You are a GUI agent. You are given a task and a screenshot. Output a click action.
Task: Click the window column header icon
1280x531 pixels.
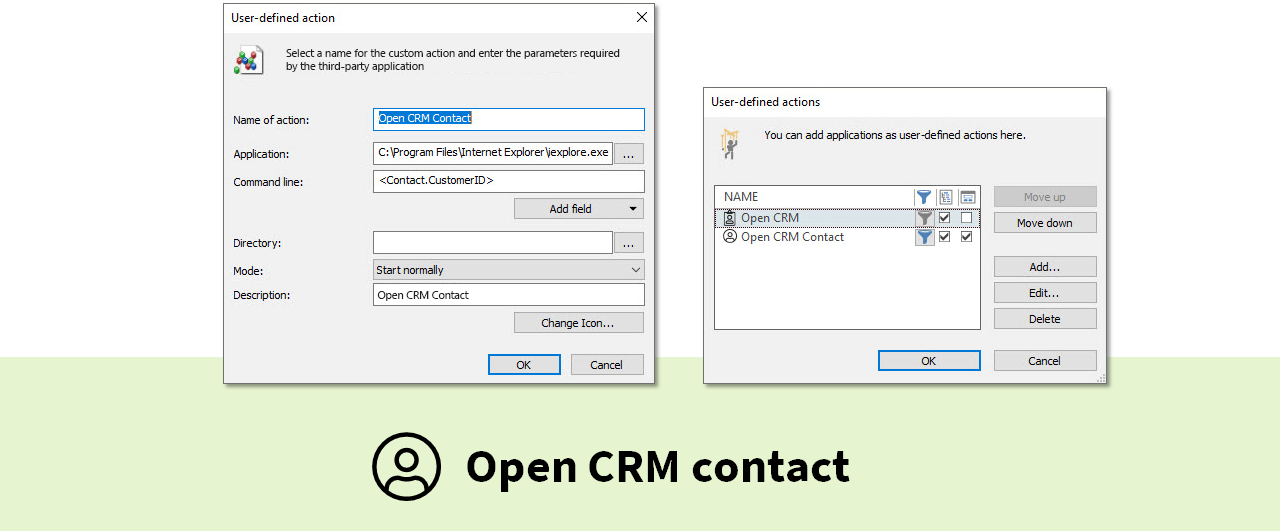click(967, 197)
